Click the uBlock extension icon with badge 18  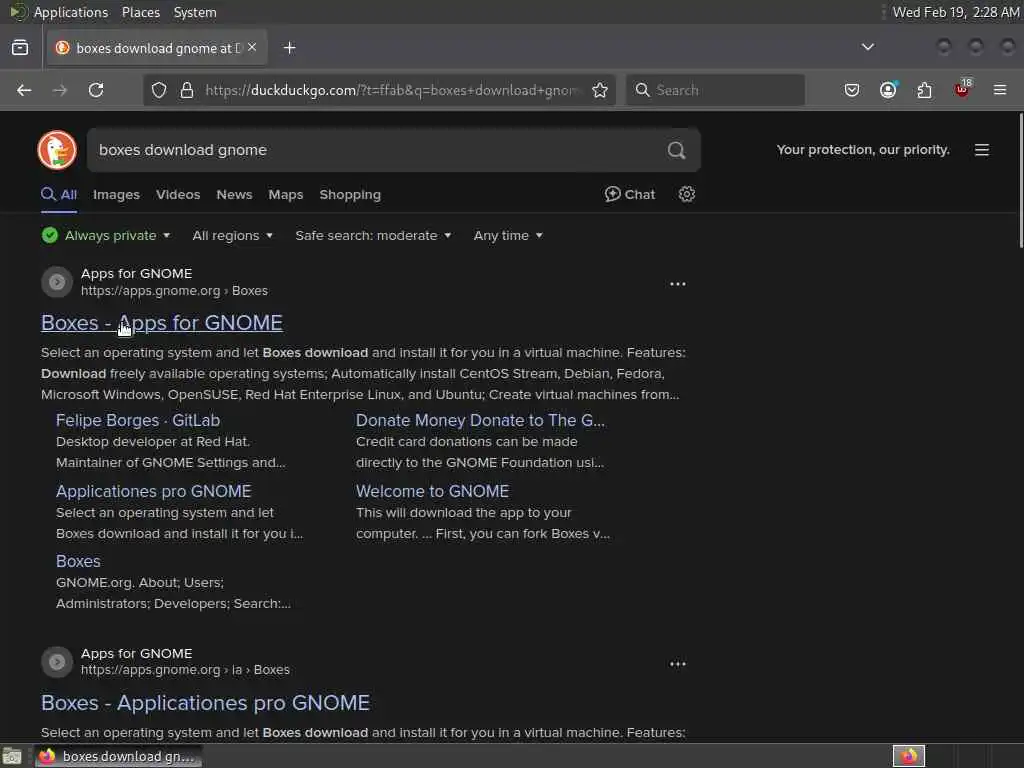click(x=963, y=89)
